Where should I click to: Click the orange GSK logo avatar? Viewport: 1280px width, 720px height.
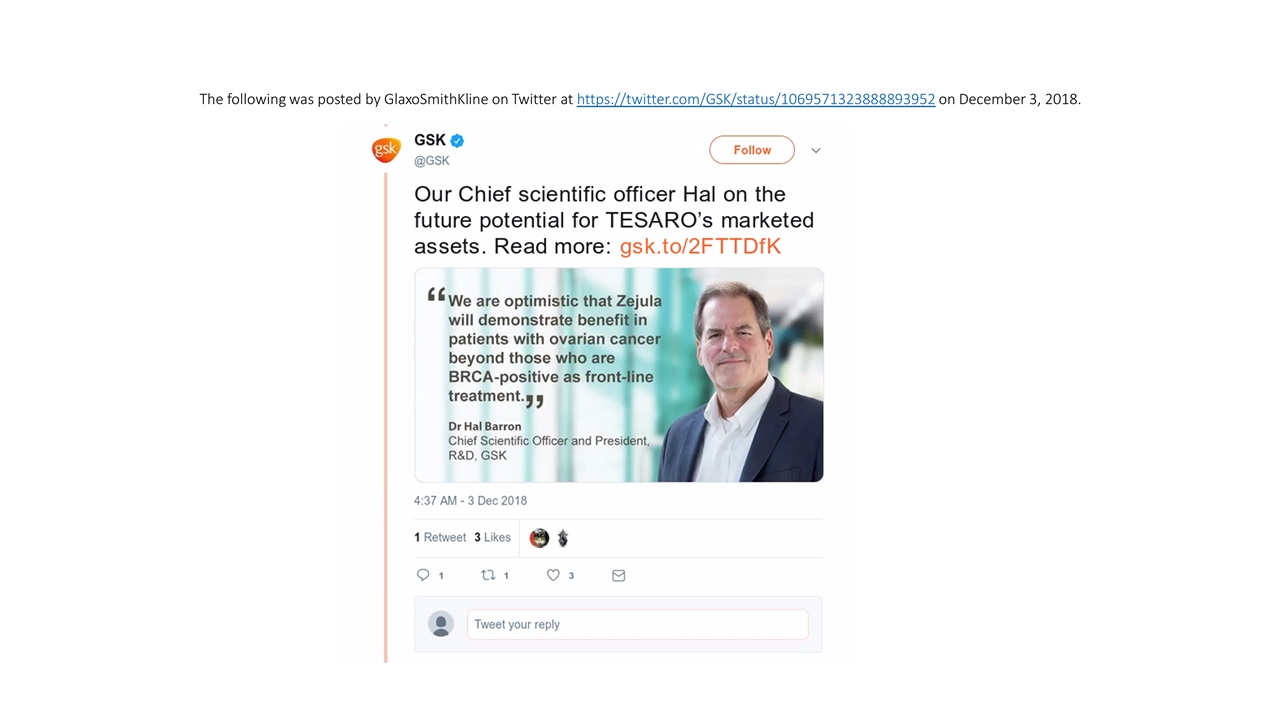386,149
